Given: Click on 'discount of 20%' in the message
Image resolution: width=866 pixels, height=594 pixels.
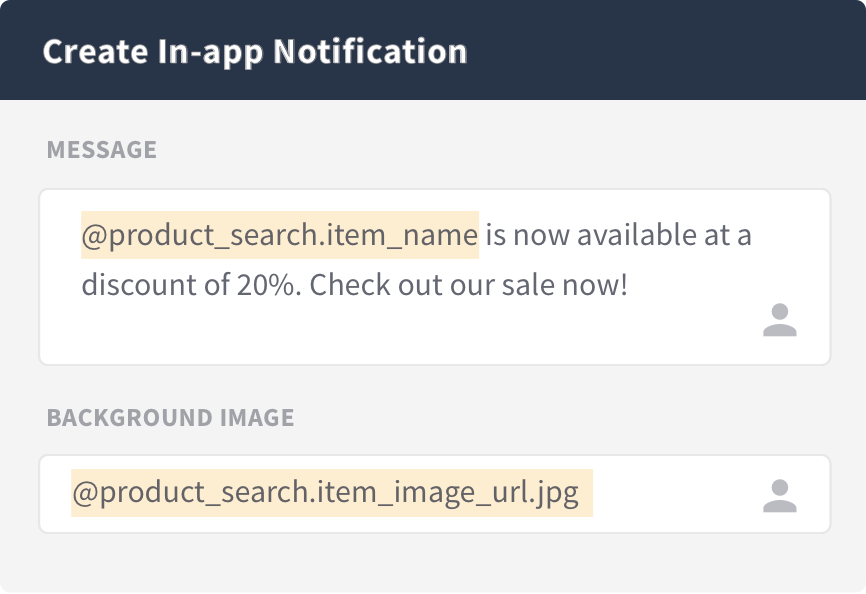Looking at the screenshot, I should 188,285.
